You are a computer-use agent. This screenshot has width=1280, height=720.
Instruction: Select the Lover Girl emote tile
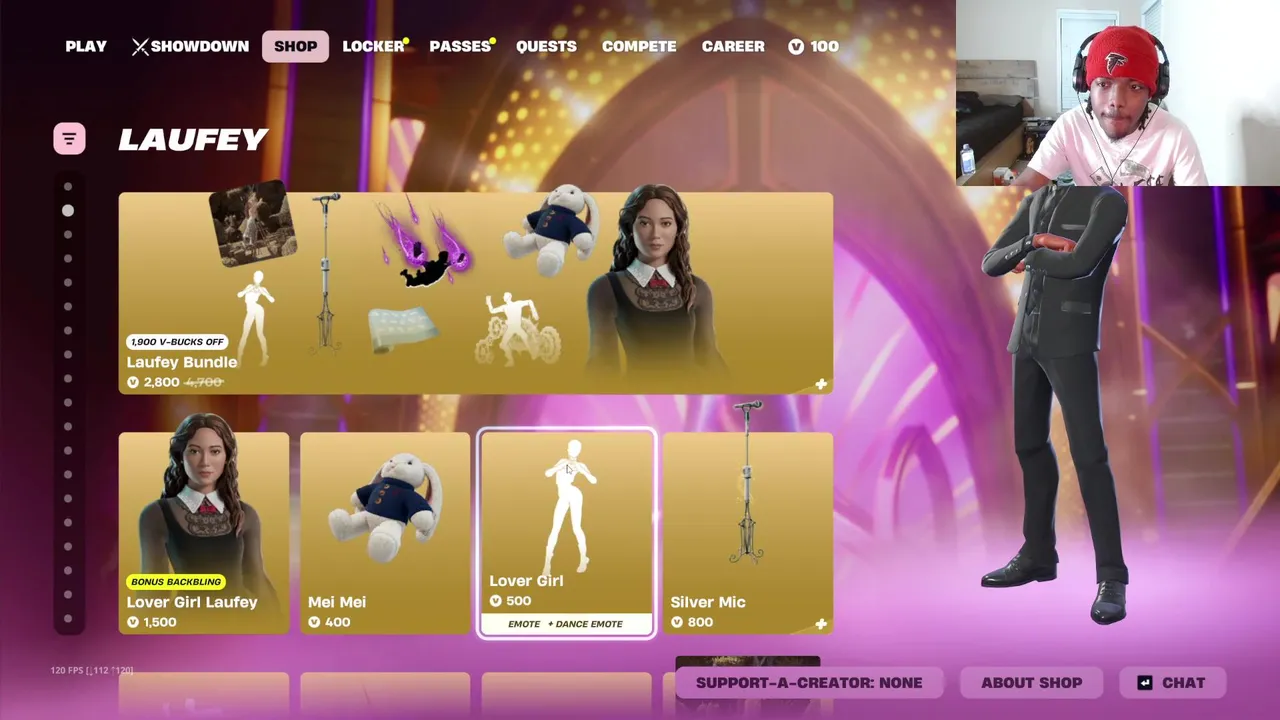567,533
